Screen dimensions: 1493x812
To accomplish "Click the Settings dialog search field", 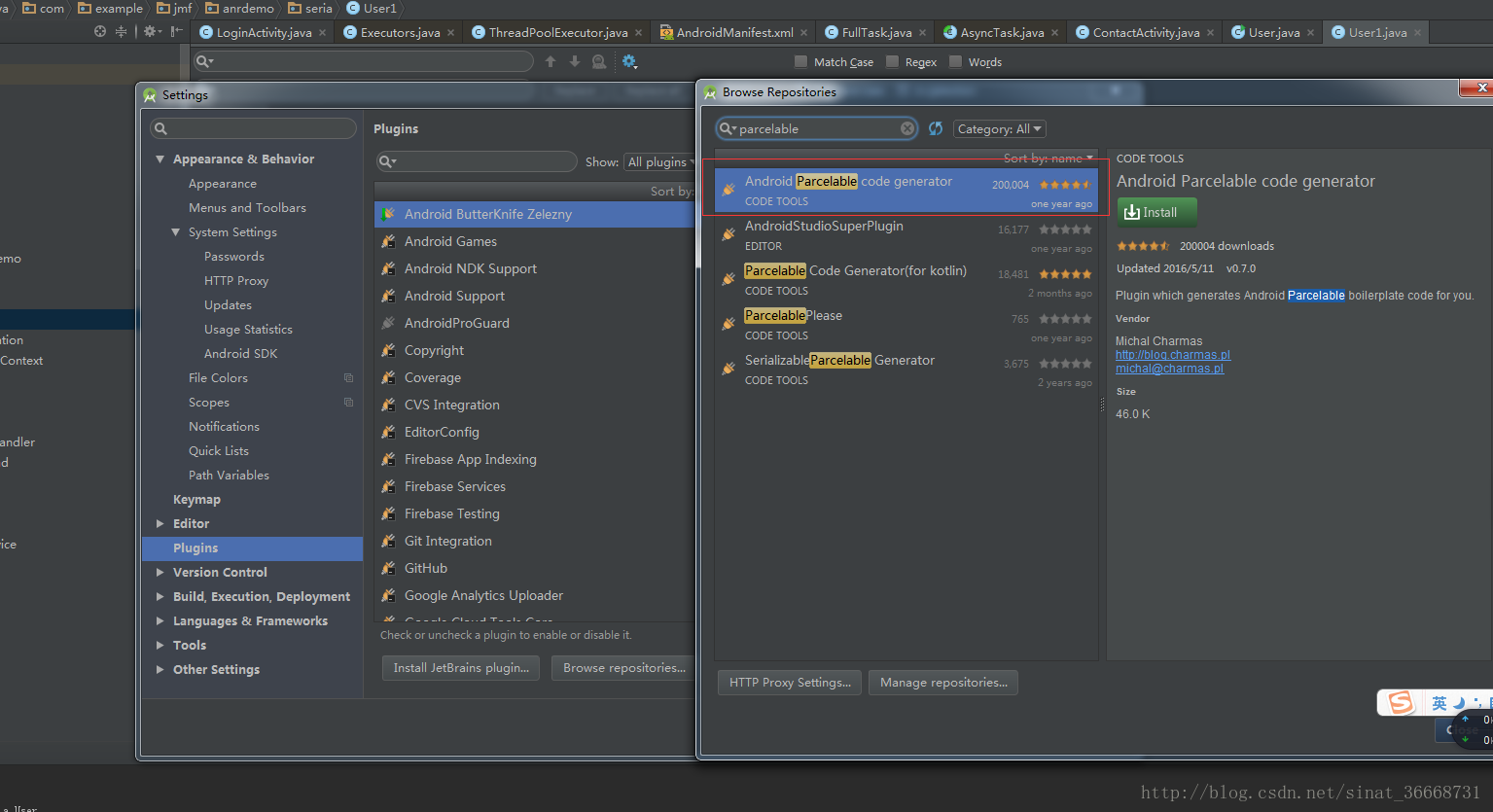I will click(254, 128).
